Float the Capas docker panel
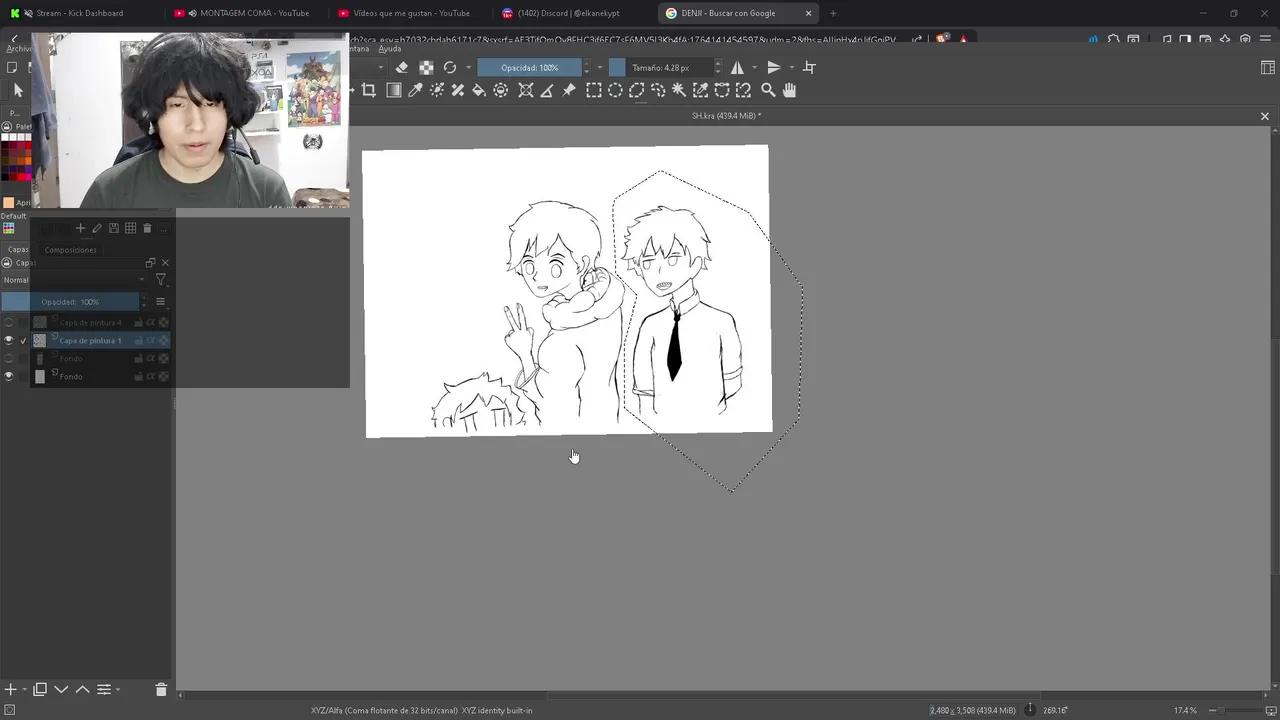 (151, 263)
